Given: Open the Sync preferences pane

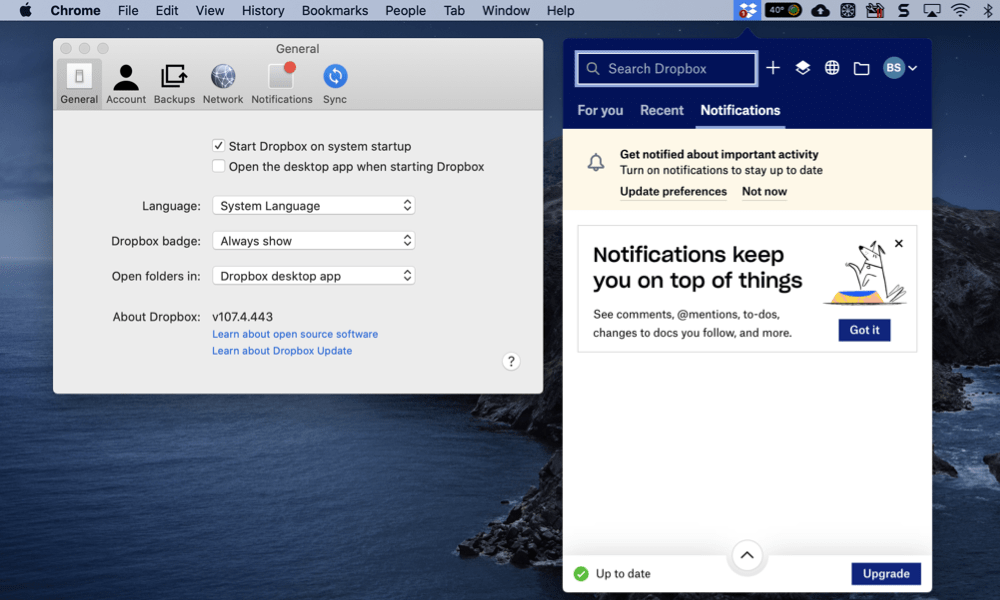Looking at the screenshot, I should tap(335, 84).
